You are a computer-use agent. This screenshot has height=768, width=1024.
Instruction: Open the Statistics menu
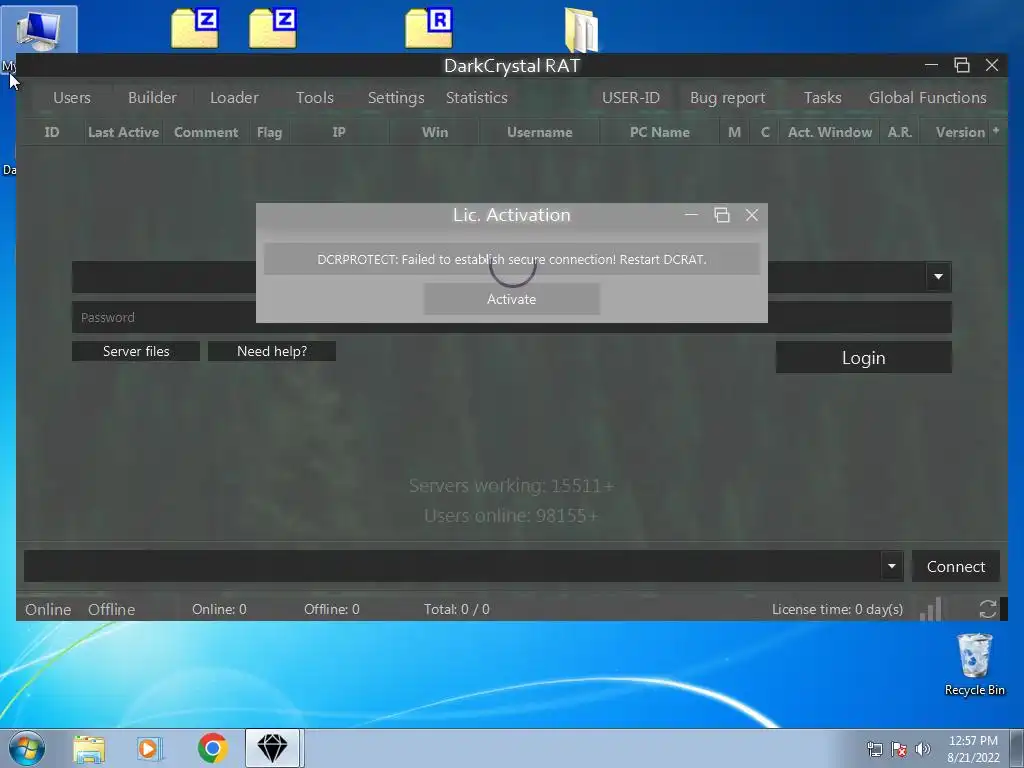click(x=477, y=97)
